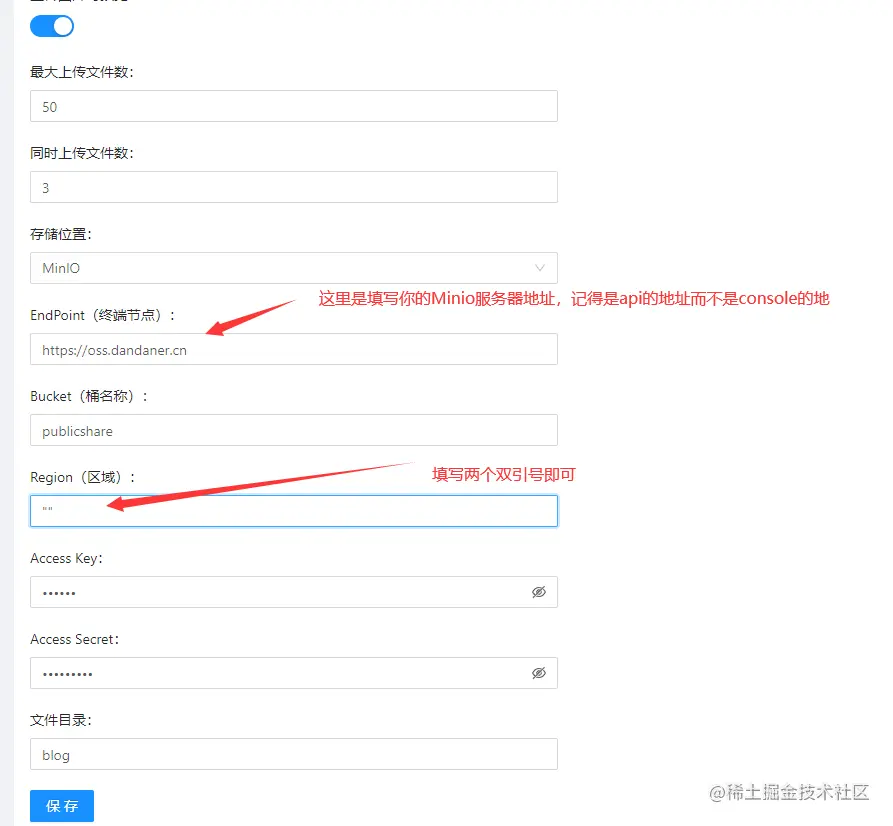Image resolution: width=893 pixels, height=826 pixels.
Task: Click the EndPoint（终端节点） label
Action: (x=103, y=315)
